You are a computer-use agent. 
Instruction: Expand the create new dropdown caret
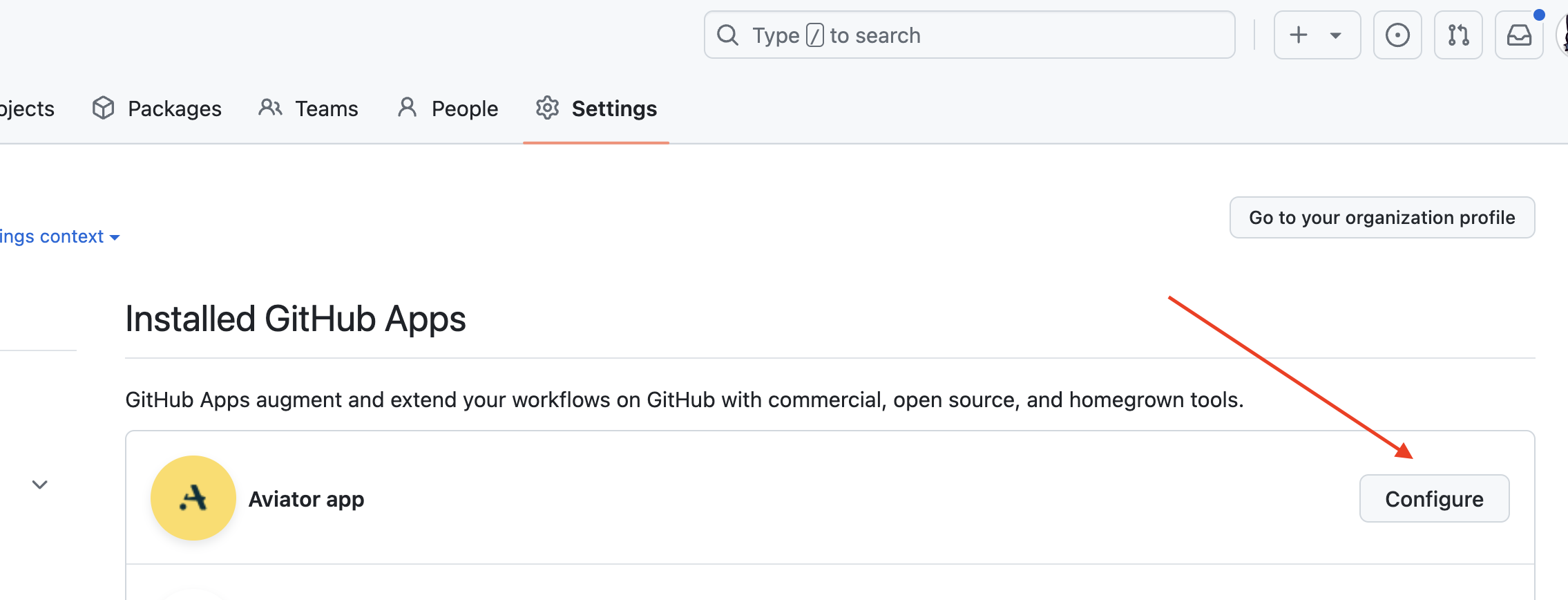pyautogui.click(x=1336, y=35)
